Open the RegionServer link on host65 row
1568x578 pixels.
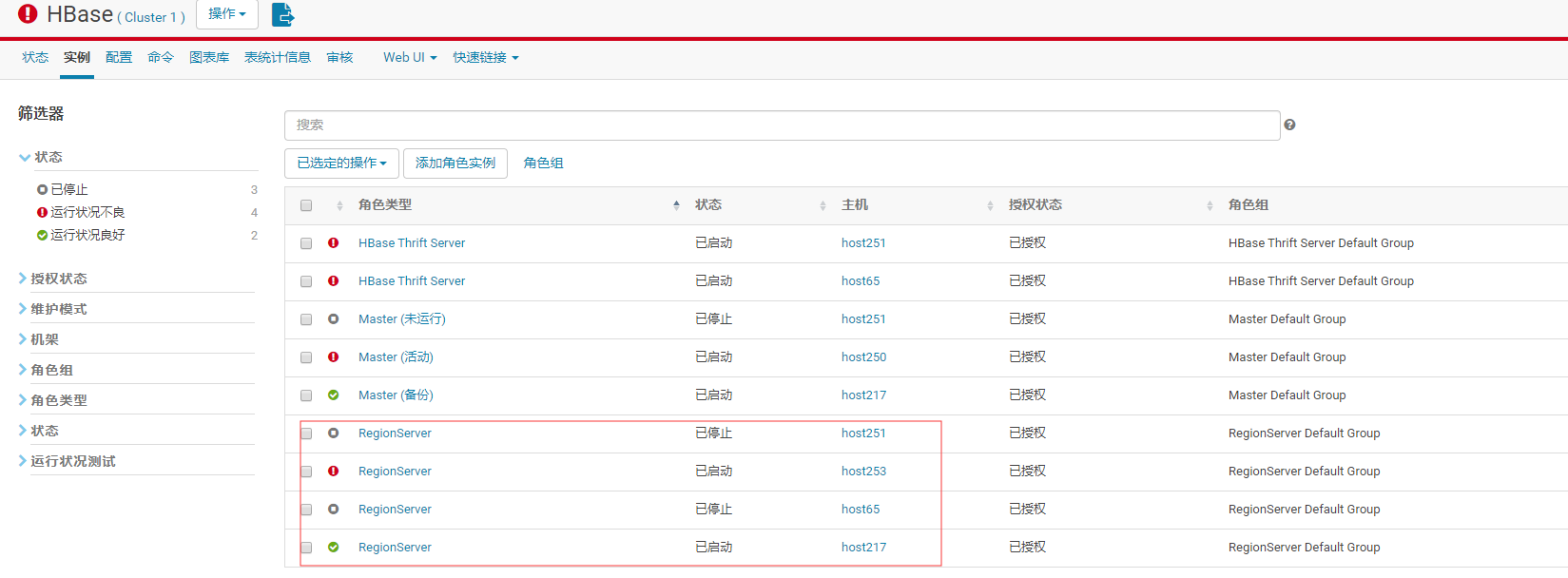pos(395,509)
